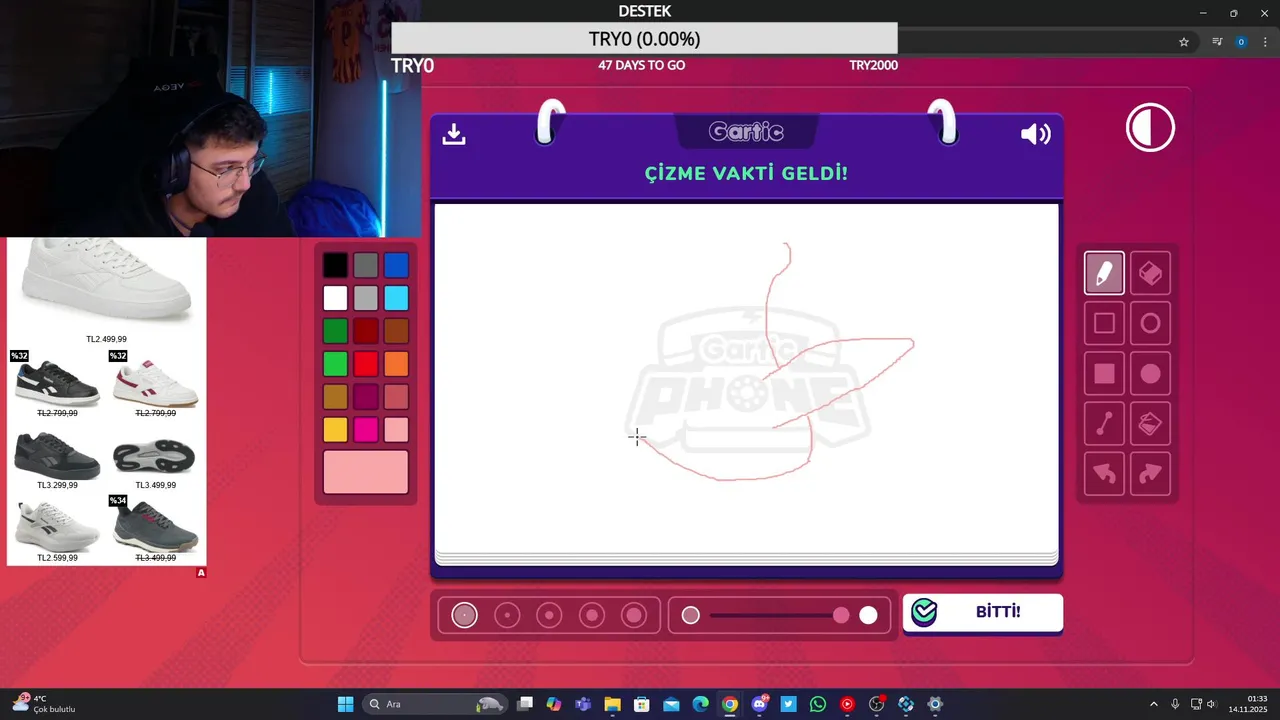
Task: Open File Explorer from the taskbar
Action: (x=612, y=704)
